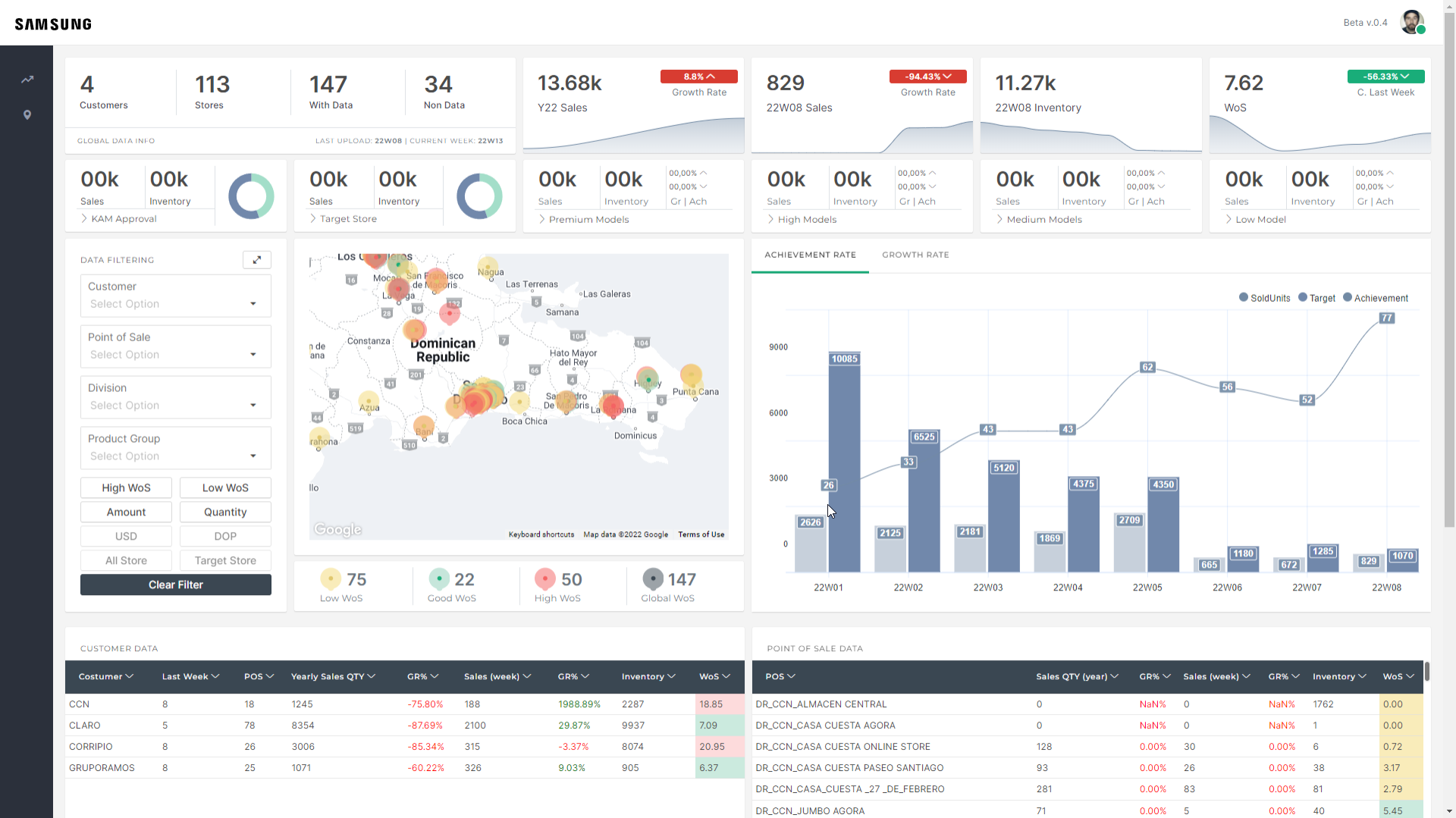Sort the customer table by WoS column
The height and width of the screenshot is (818, 1456).
pos(714,677)
